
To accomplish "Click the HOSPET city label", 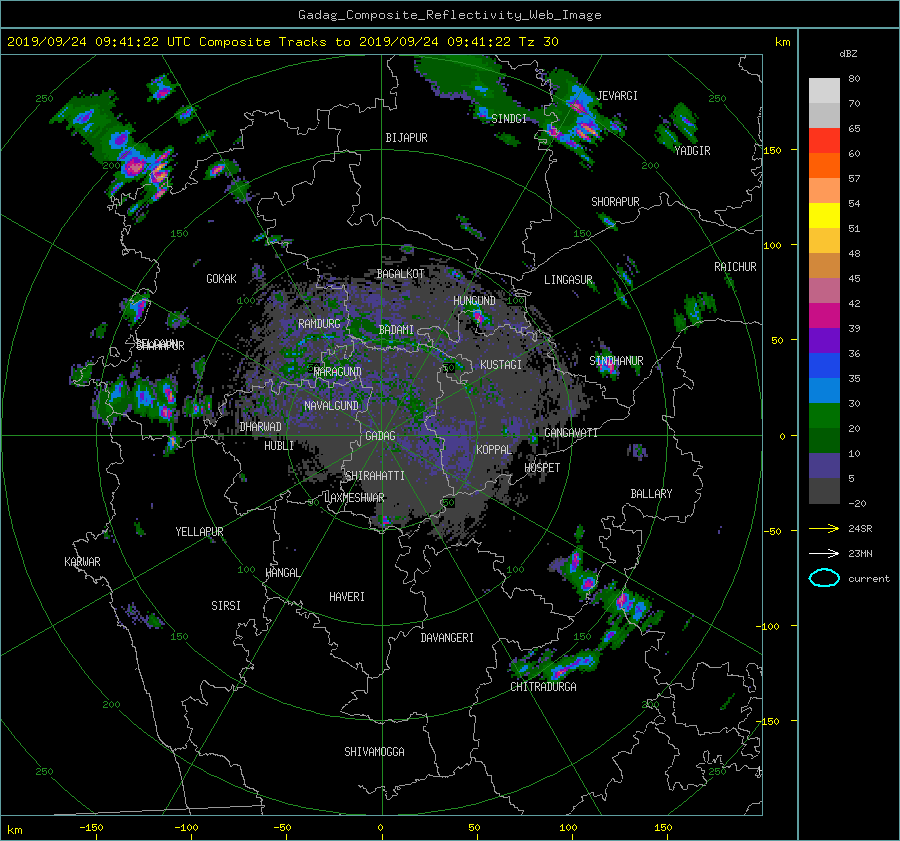I will click(x=542, y=468).
